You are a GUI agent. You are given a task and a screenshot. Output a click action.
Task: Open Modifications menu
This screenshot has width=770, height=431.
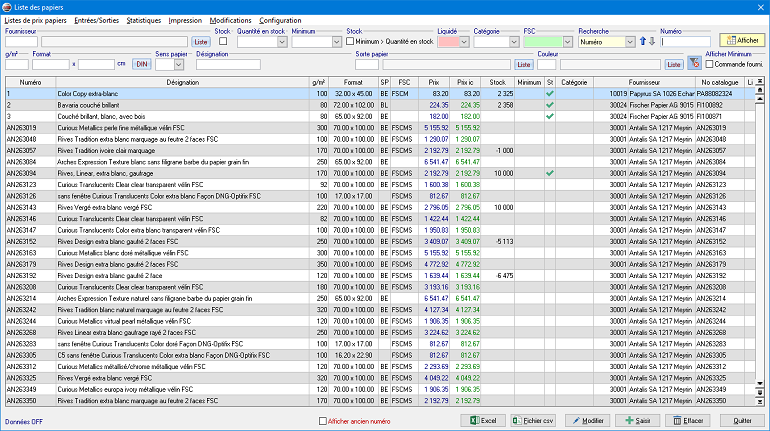coord(230,21)
